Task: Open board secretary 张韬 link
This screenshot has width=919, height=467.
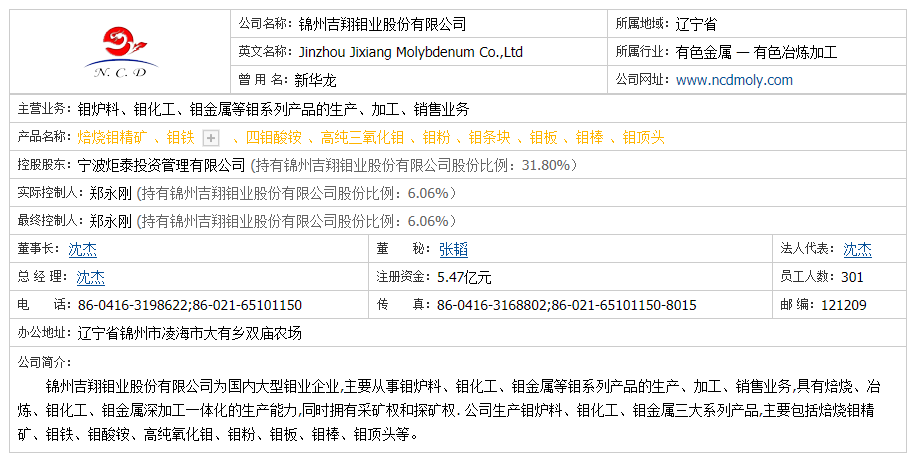Action: point(454,250)
